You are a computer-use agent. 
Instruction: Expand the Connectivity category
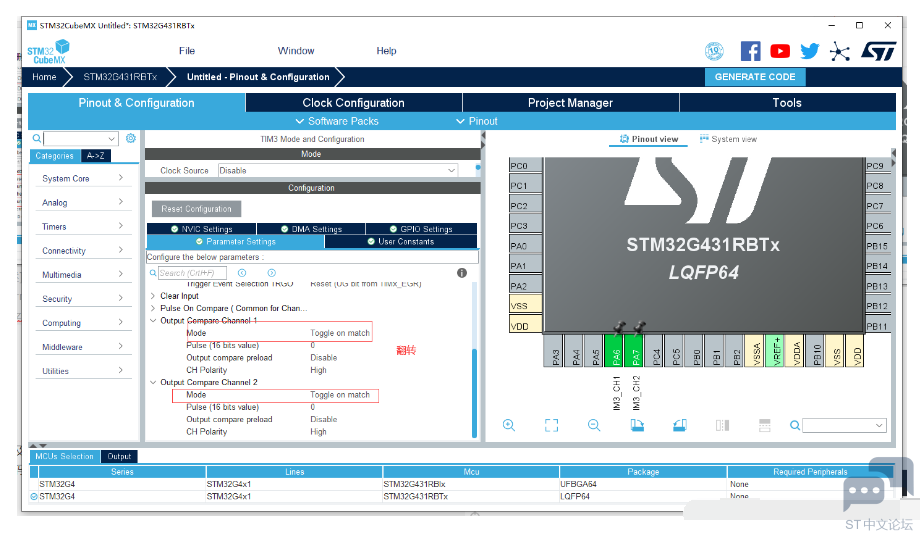(x=83, y=251)
